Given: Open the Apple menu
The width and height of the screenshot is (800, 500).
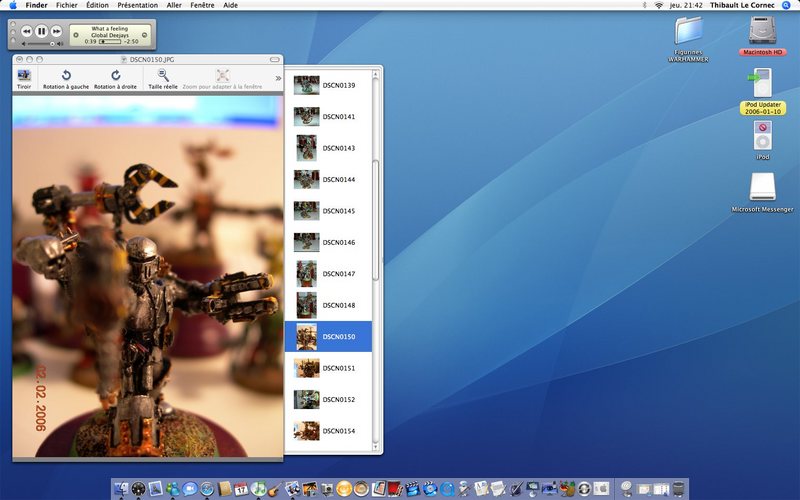Looking at the screenshot, I should click(x=13, y=5).
